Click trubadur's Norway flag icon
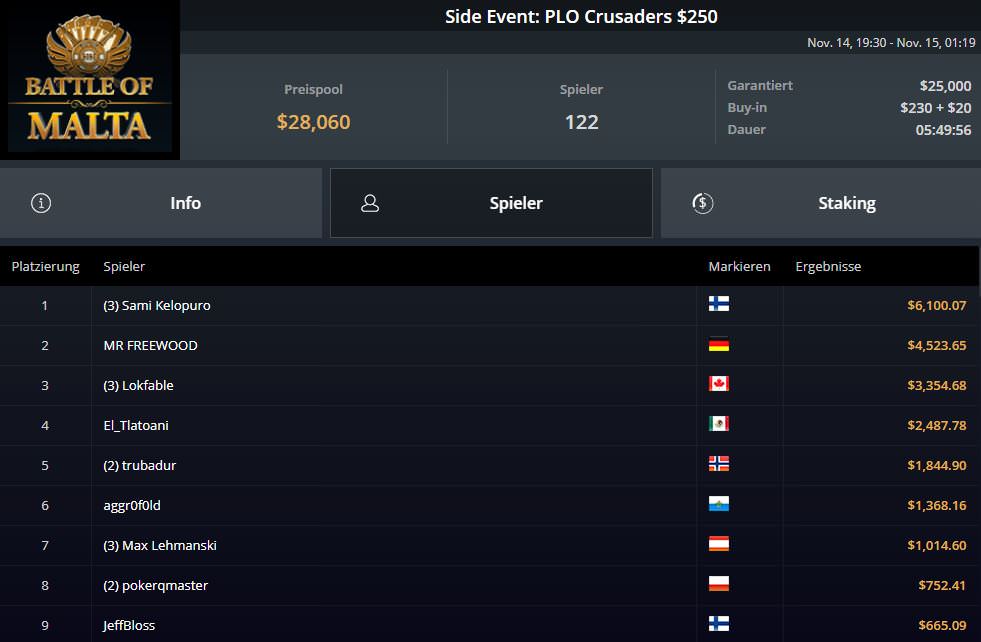The image size is (981, 642). [x=718, y=464]
